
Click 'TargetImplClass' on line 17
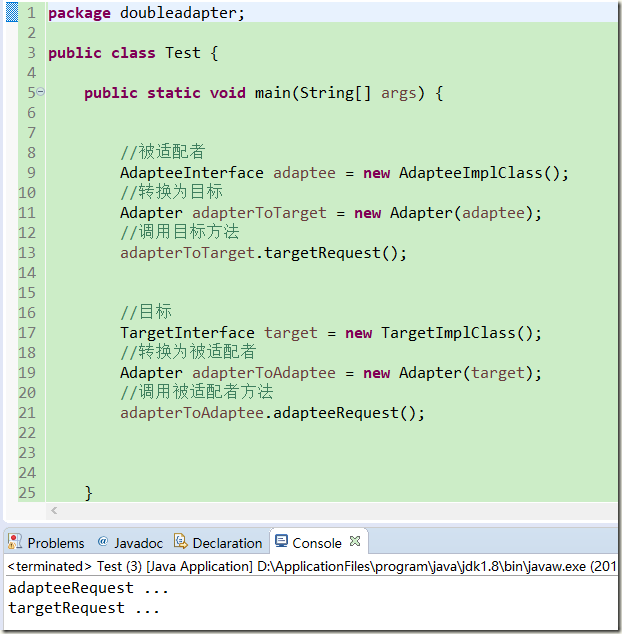click(x=448, y=333)
